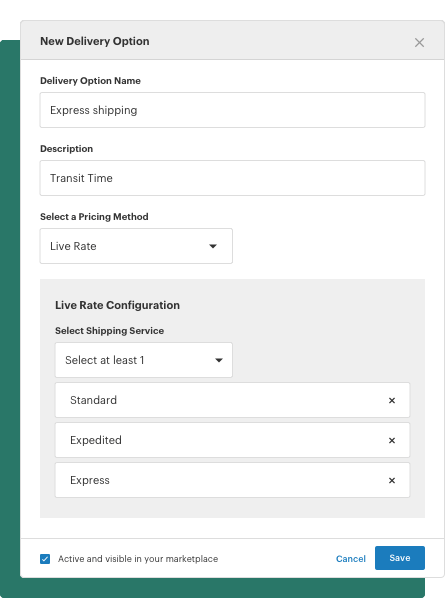Viewport: 445px width, 598px height.
Task: Select the Expedited service row
Action: tap(233, 440)
